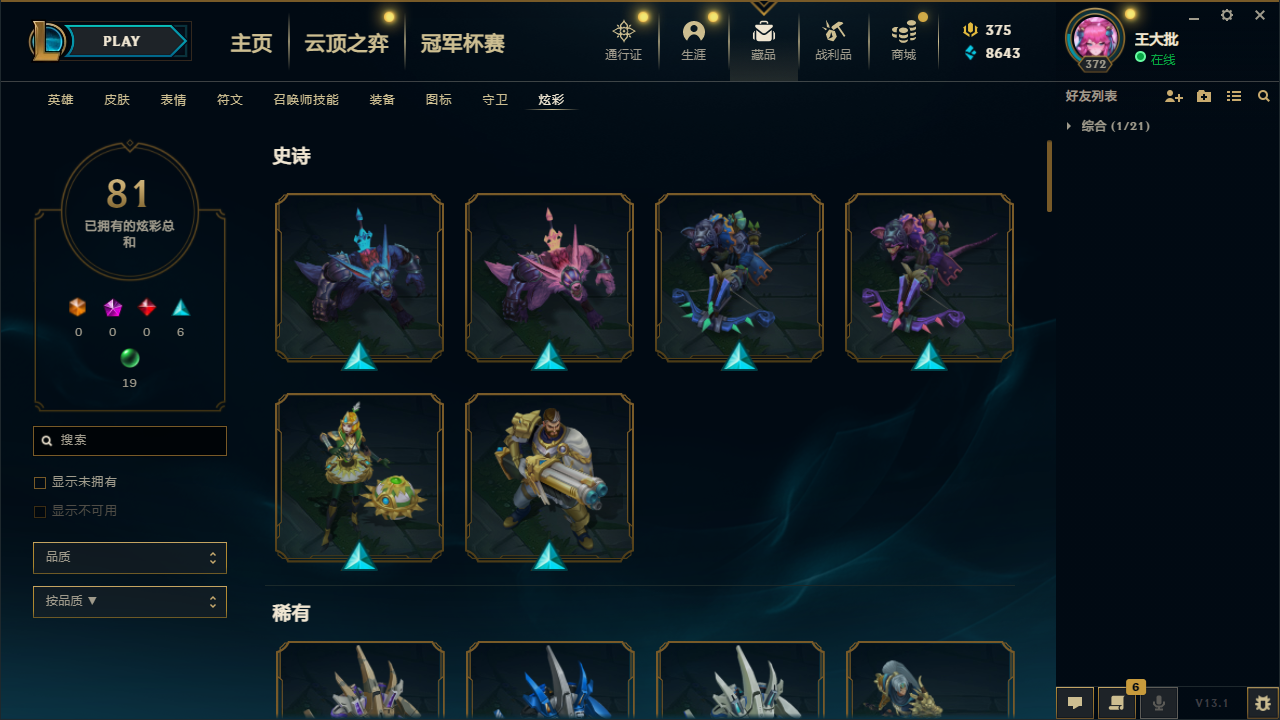Switch to the 皮肤 tab

[117, 100]
